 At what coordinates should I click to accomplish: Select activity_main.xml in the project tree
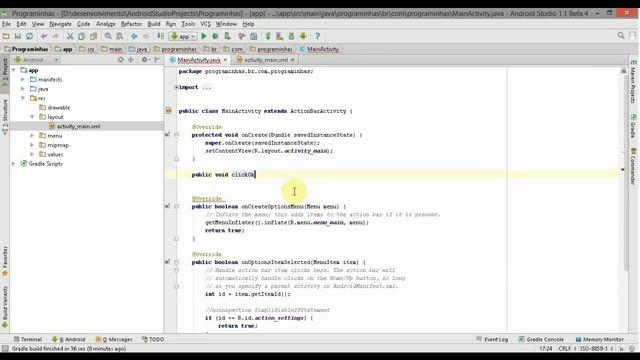pos(78,127)
